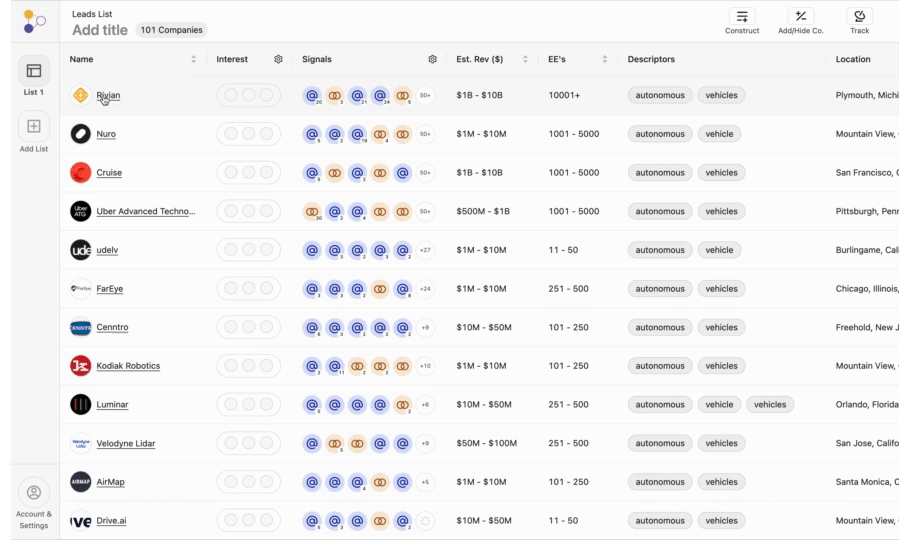Click the Rivian company logo
This screenshot has height=540, width=910.
point(81,95)
